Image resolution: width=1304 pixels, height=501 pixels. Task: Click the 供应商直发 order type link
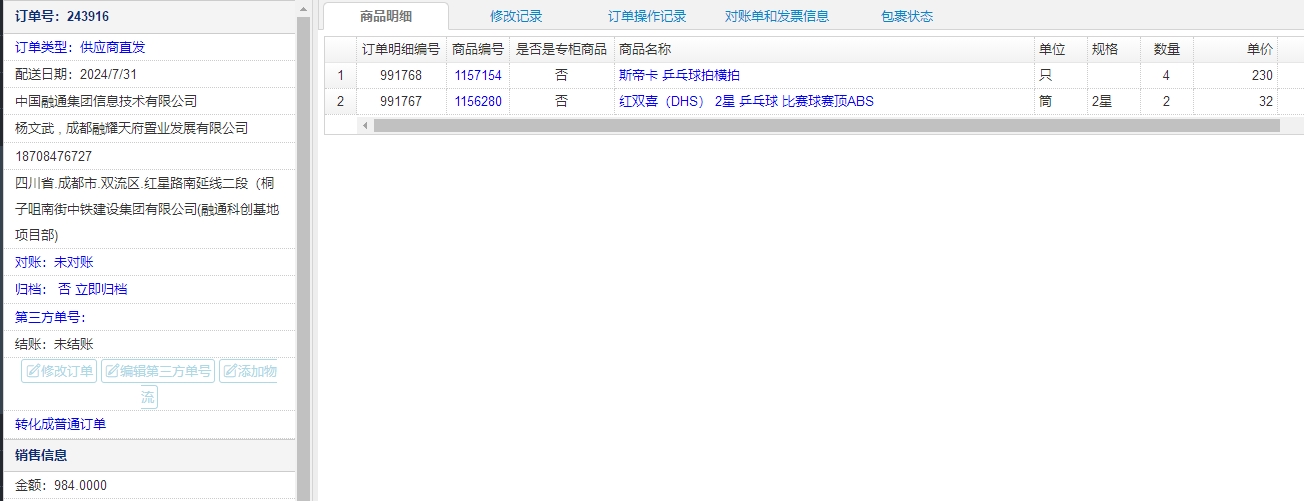(x=113, y=47)
